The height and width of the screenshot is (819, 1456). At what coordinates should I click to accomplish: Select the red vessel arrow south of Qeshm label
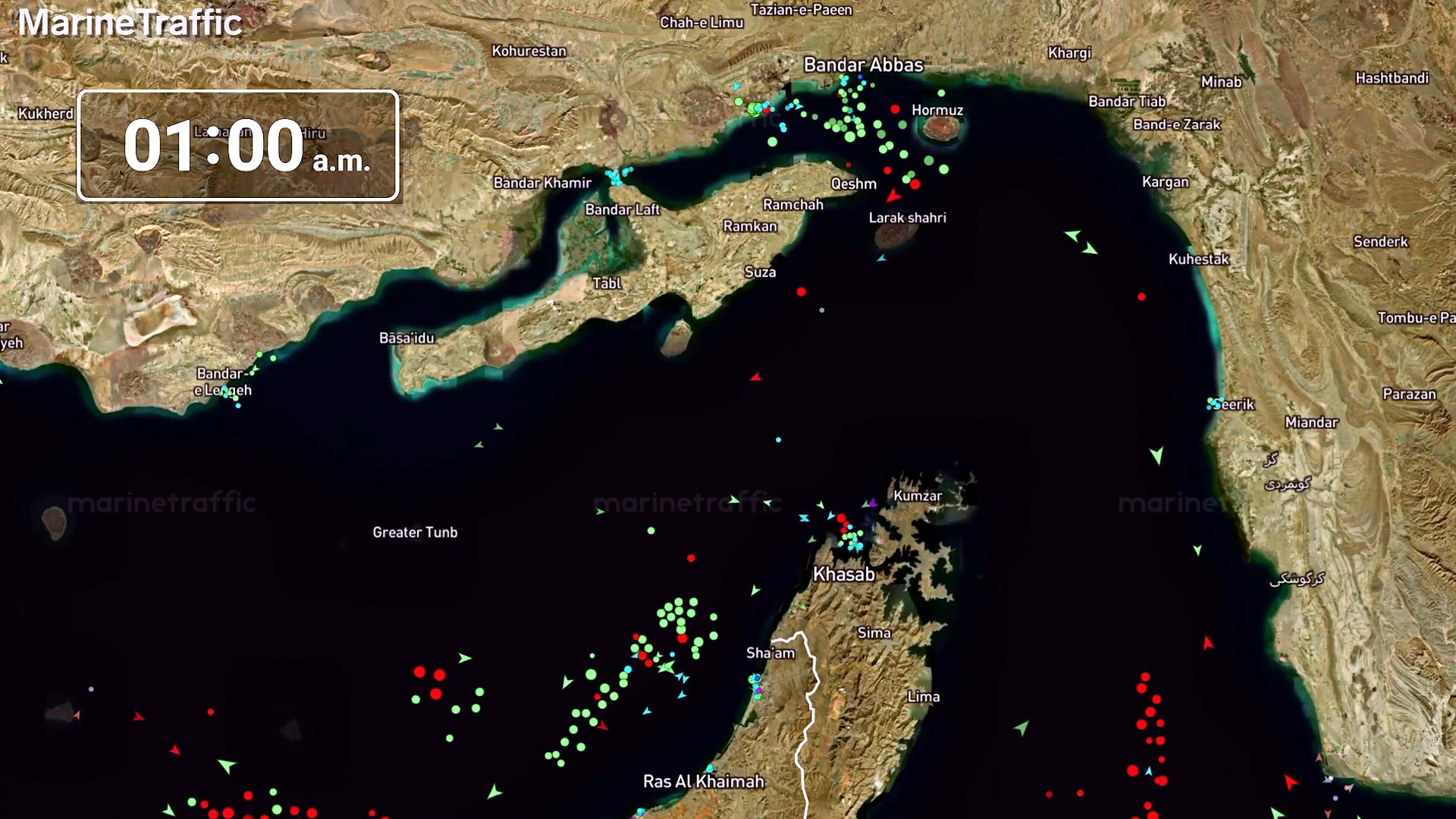(894, 196)
